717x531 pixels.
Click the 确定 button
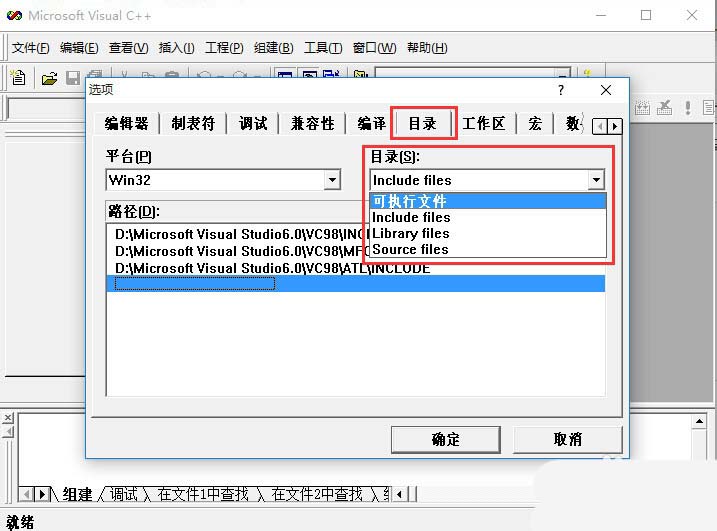click(446, 440)
